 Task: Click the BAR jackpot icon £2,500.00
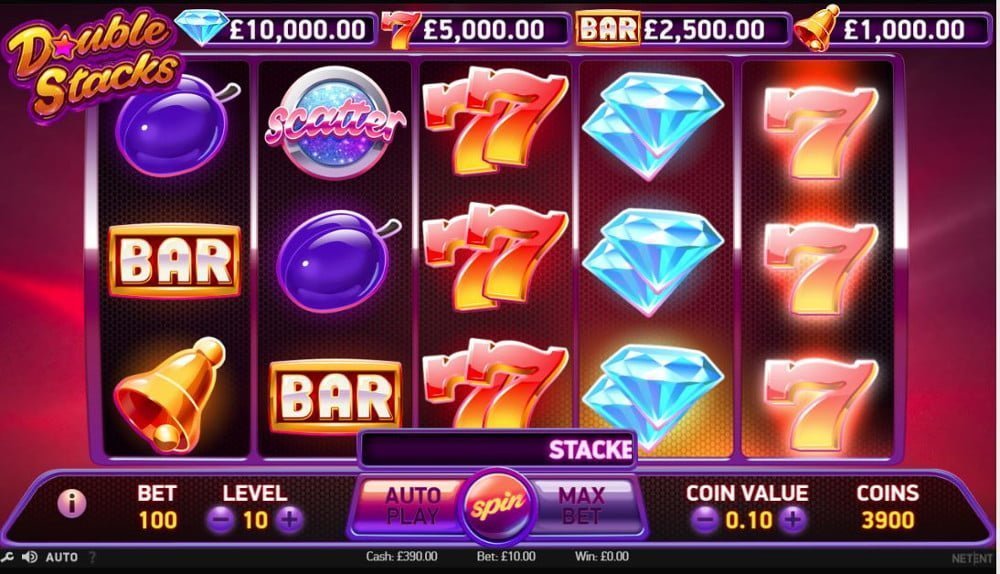(x=608, y=29)
